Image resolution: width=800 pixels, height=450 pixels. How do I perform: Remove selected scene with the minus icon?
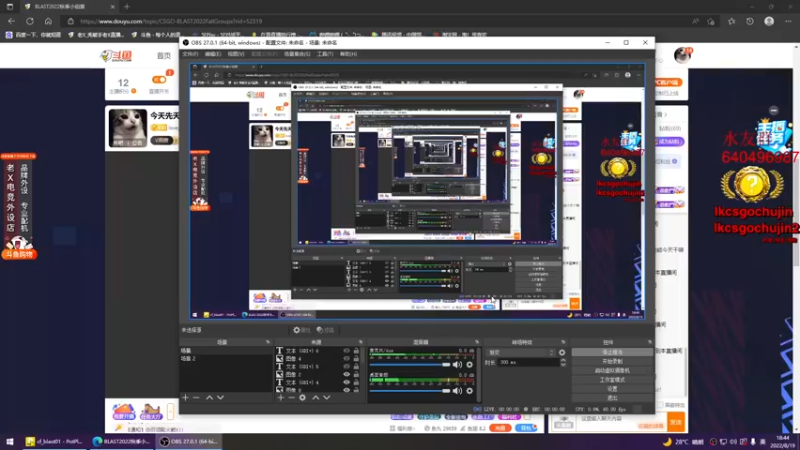196,397
